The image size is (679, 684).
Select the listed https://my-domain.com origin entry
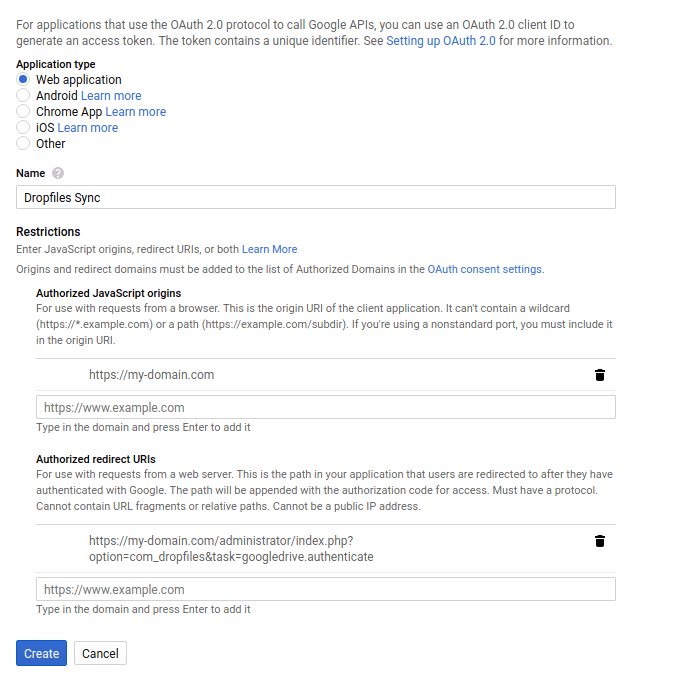coord(151,375)
